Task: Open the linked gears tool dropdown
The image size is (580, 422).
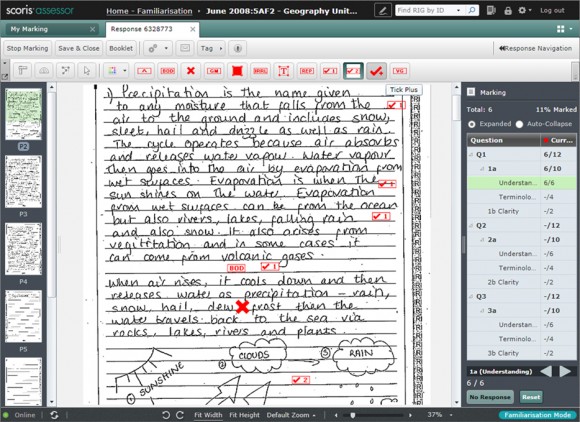Action: (158, 48)
